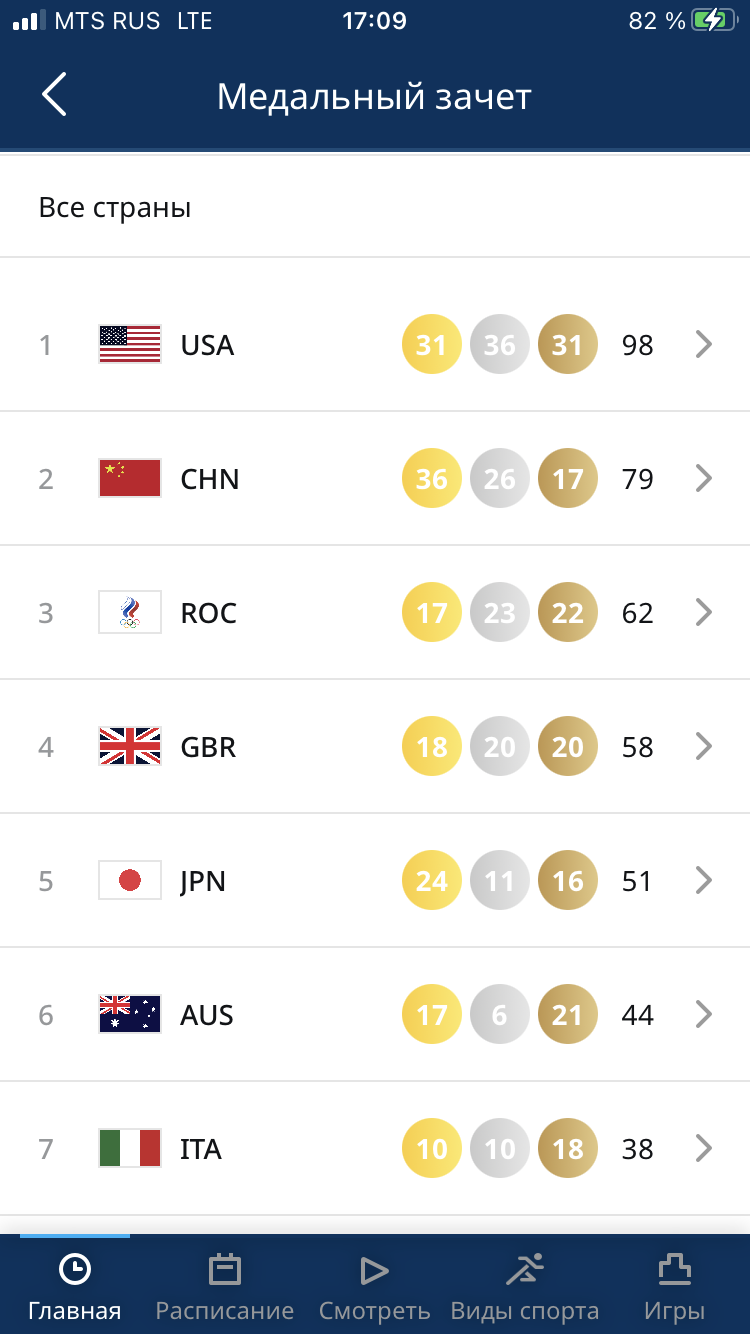
Task: Select the Все страны heading
Action: (115, 208)
